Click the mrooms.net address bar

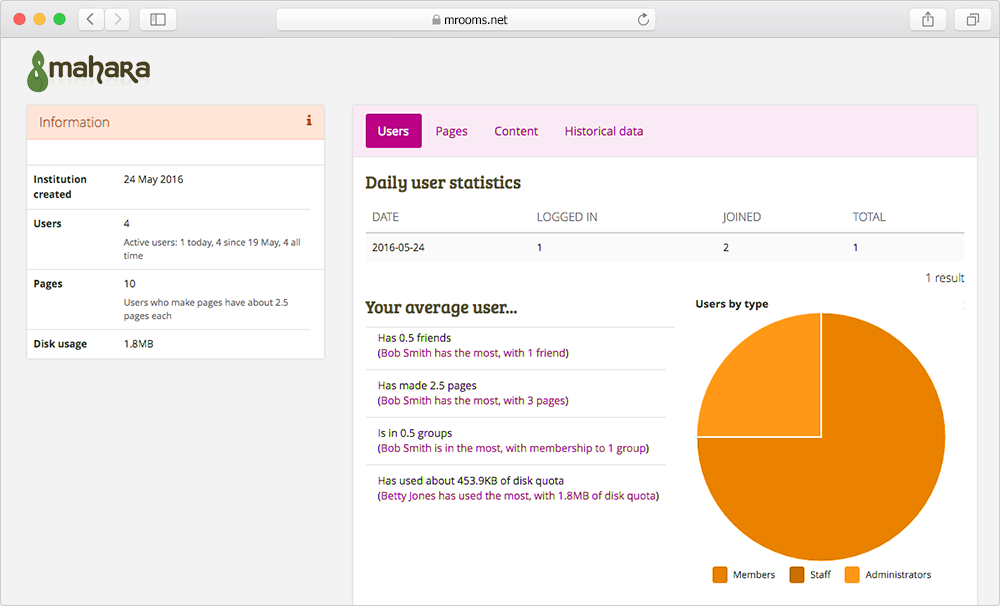tap(466, 19)
